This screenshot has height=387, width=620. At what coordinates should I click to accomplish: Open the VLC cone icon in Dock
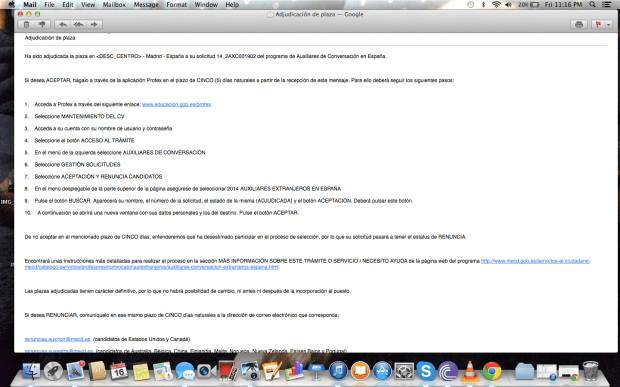coord(470,371)
